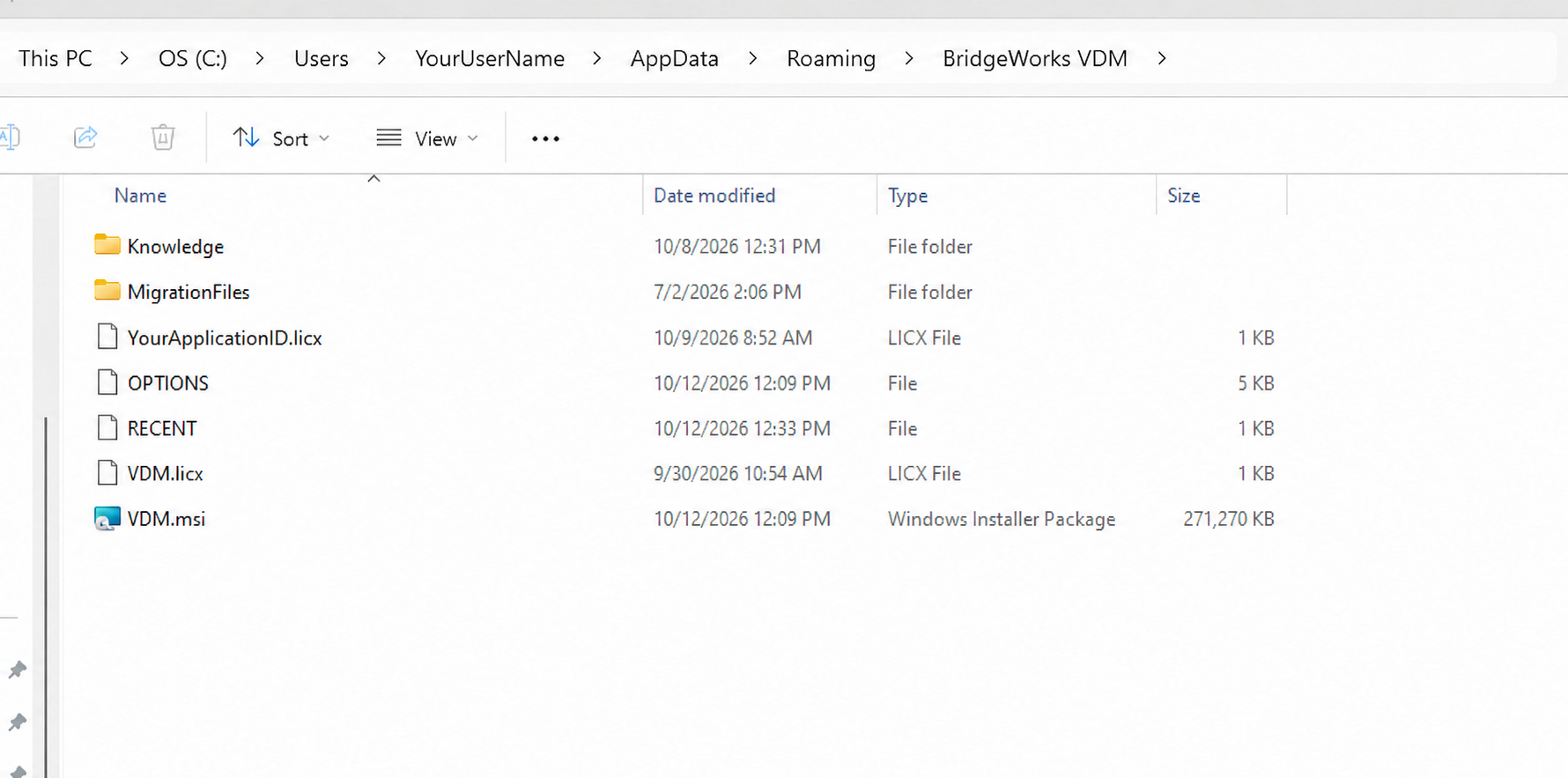Expand the chevron after AppData
The image size is (1568, 778).
(752, 58)
